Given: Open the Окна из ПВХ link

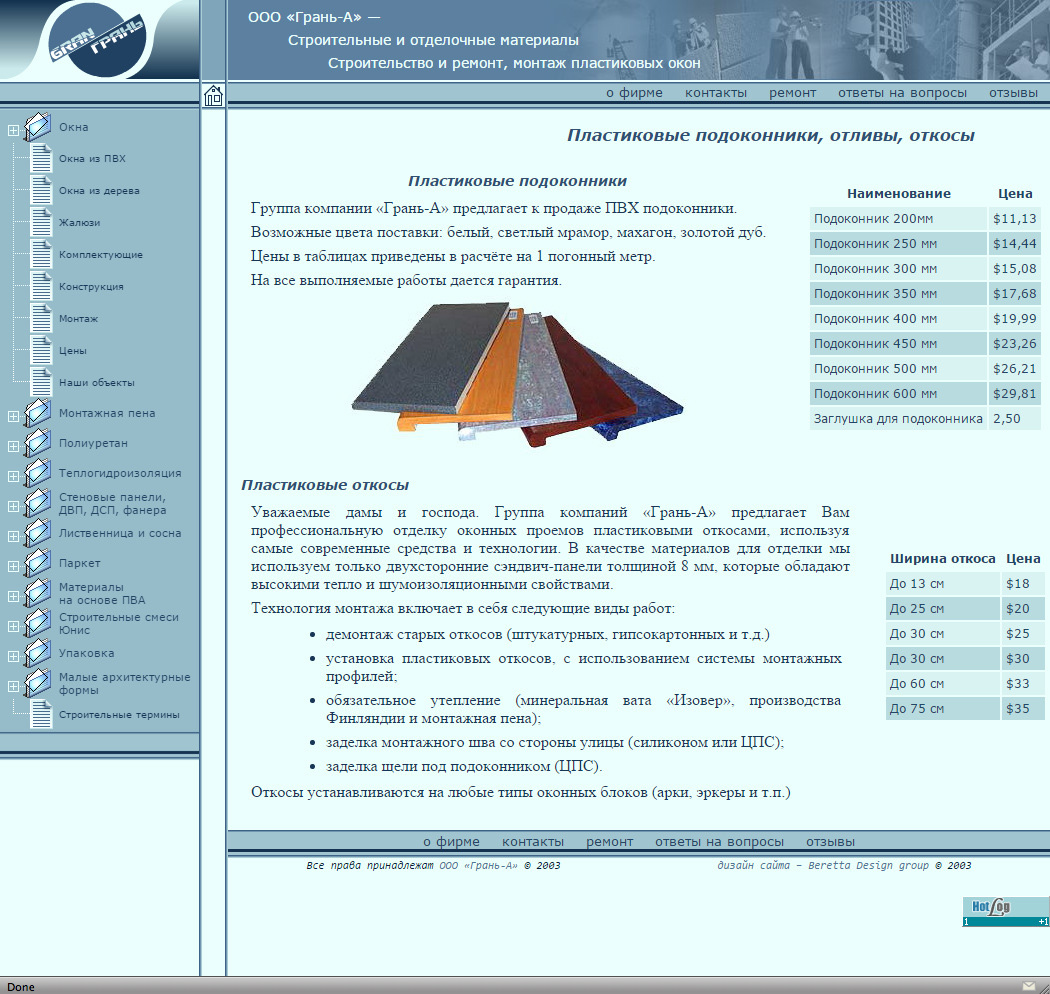Looking at the screenshot, I should click(x=92, y=159).
